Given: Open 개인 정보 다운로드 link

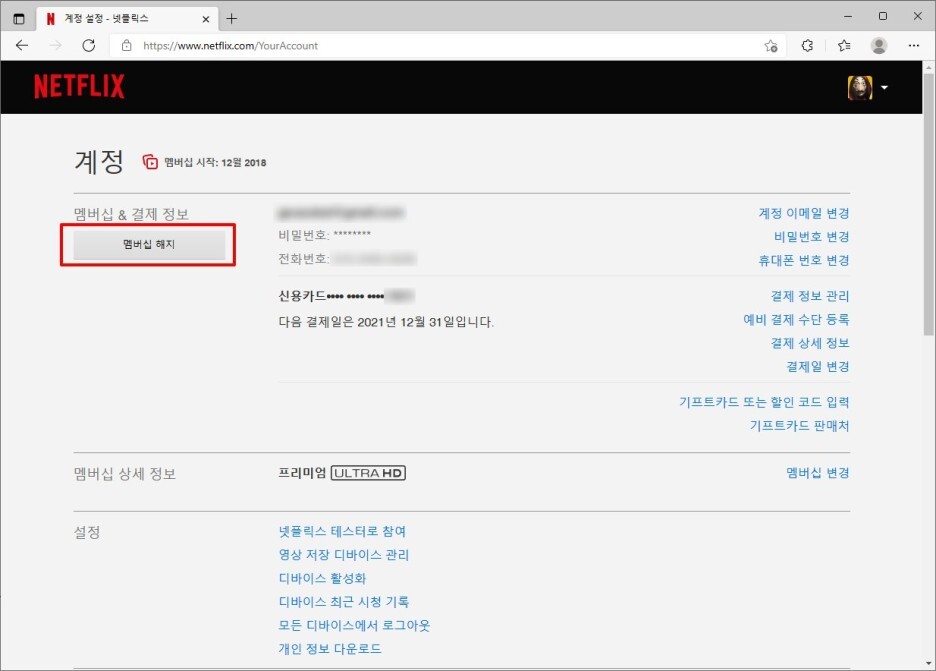Looking at the screenshot, I should click(330, 648).
